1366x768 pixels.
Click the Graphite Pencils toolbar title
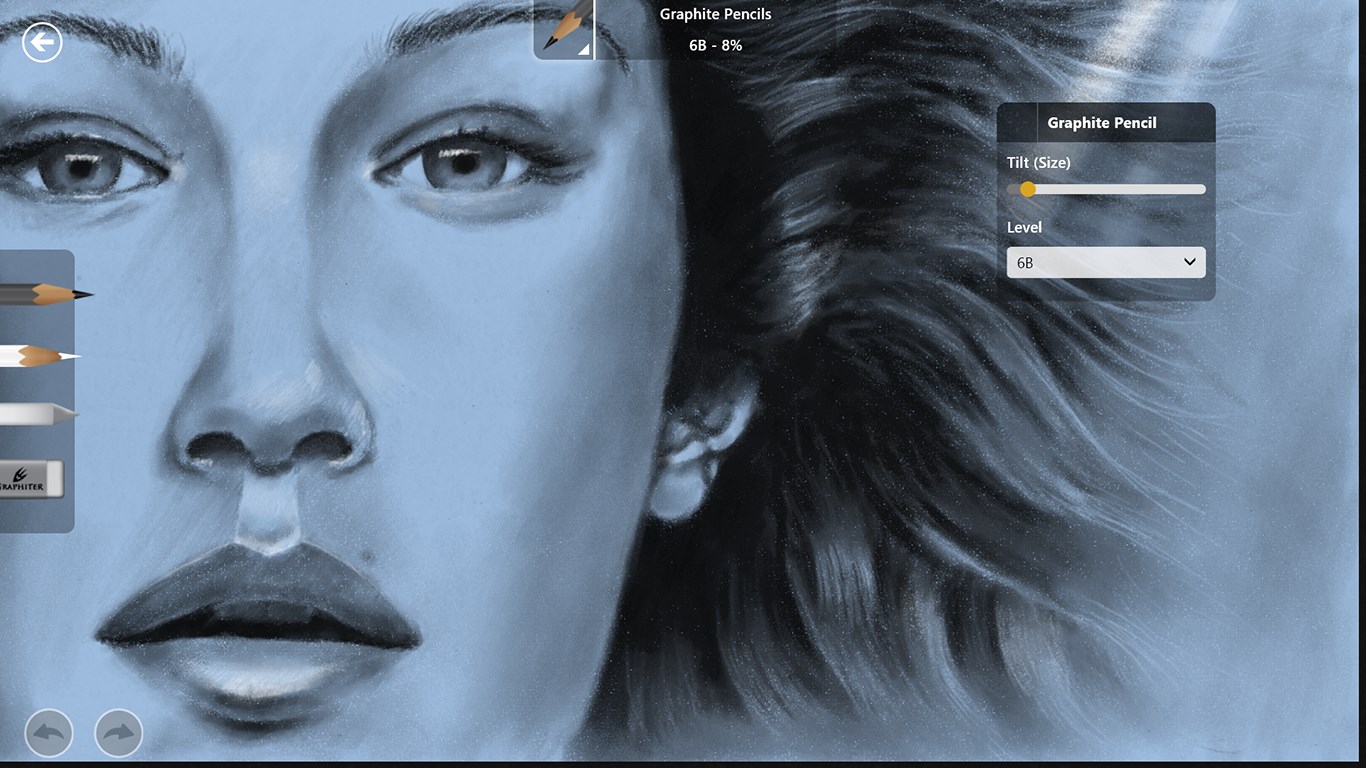715,14
